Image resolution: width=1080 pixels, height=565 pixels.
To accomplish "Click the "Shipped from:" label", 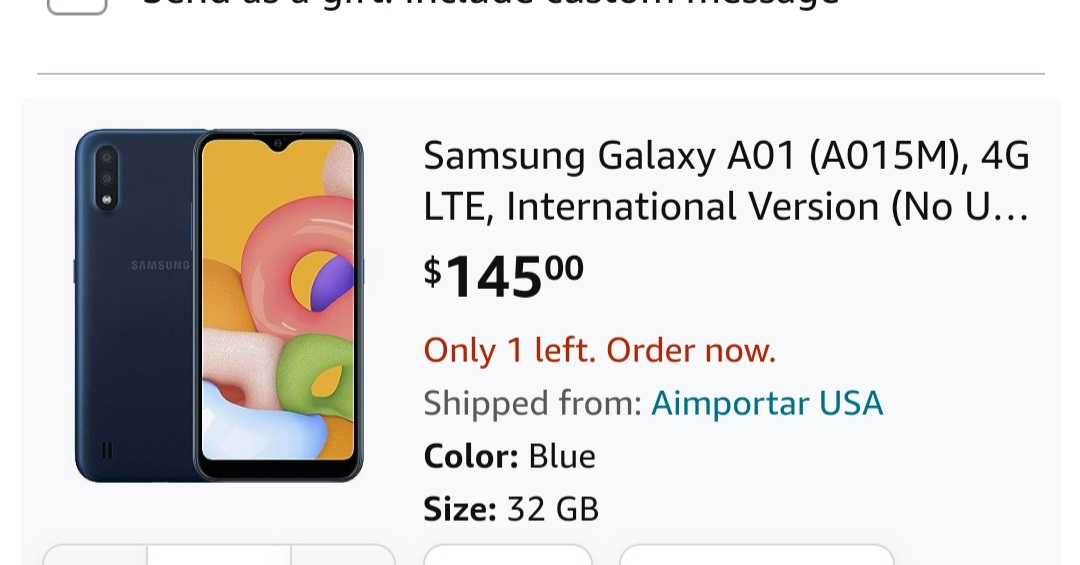I will click(x=532, y=403).
